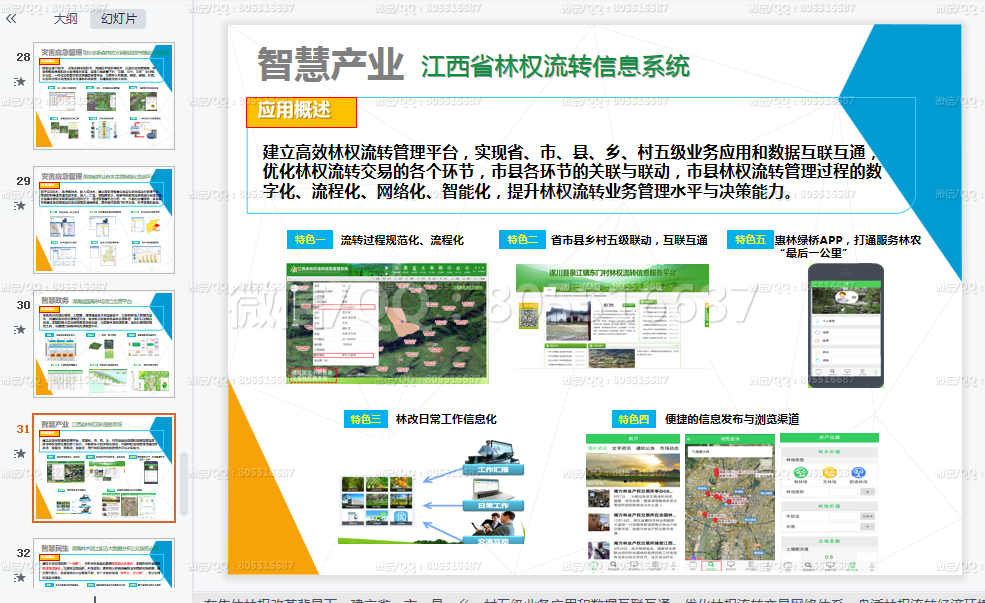Switch to the 幻灯片 slides tab
Image resolution: width=985 pixels, height=603 pixels.
coord(118,19)
